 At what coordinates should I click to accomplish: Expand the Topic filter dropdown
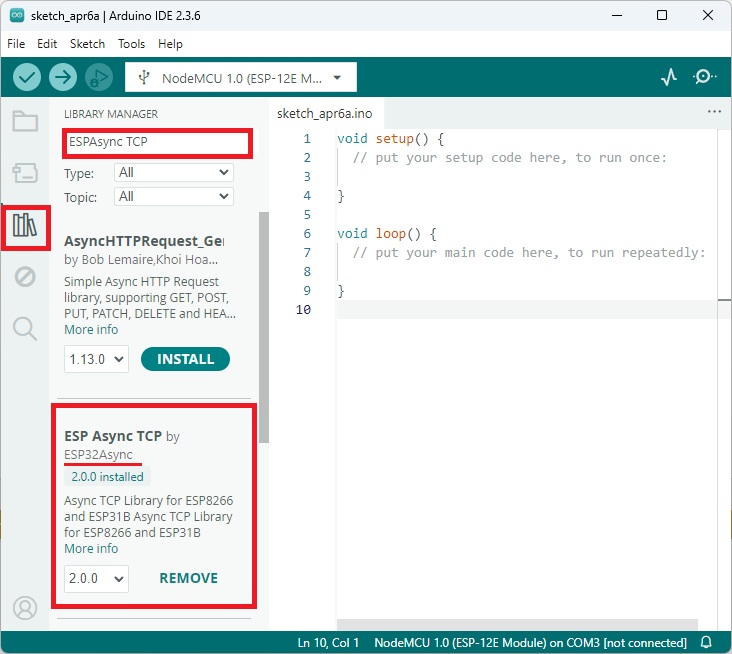pyautogui.click(x=174, y=197)
